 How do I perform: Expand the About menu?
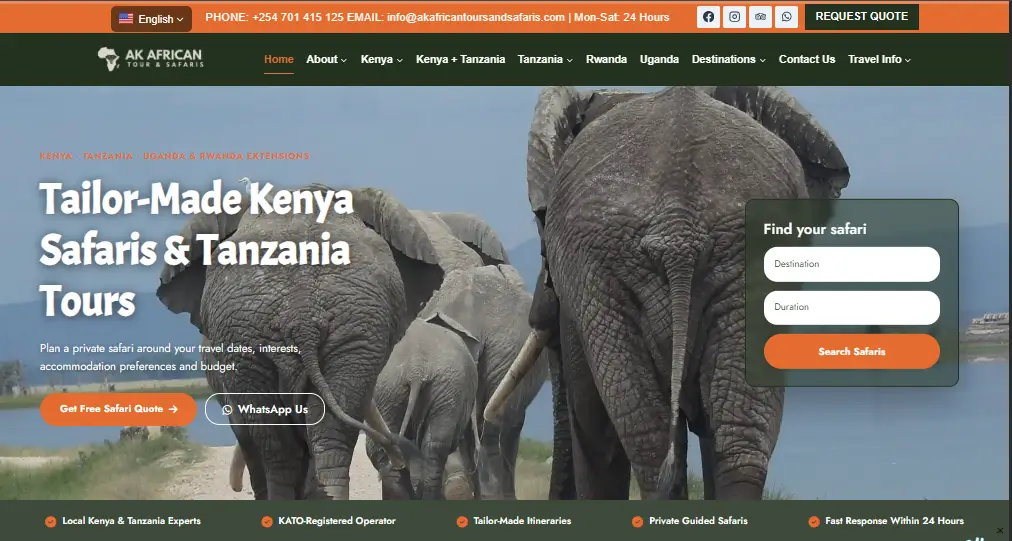(326, 59)
